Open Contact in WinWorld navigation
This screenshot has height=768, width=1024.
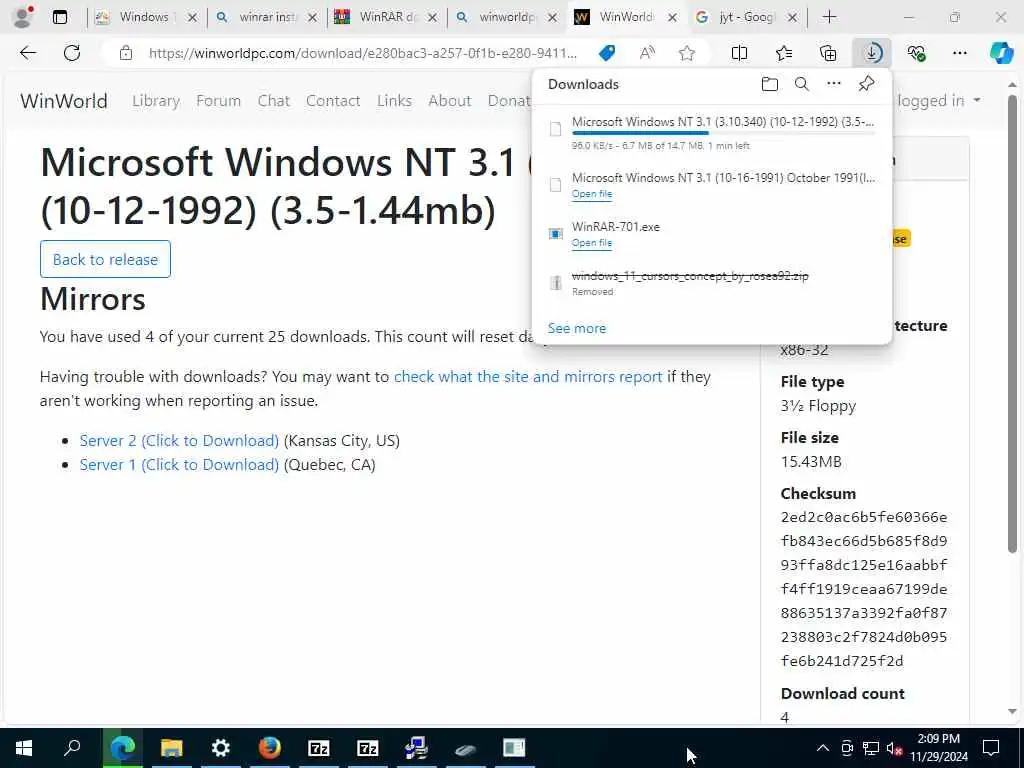333,101
